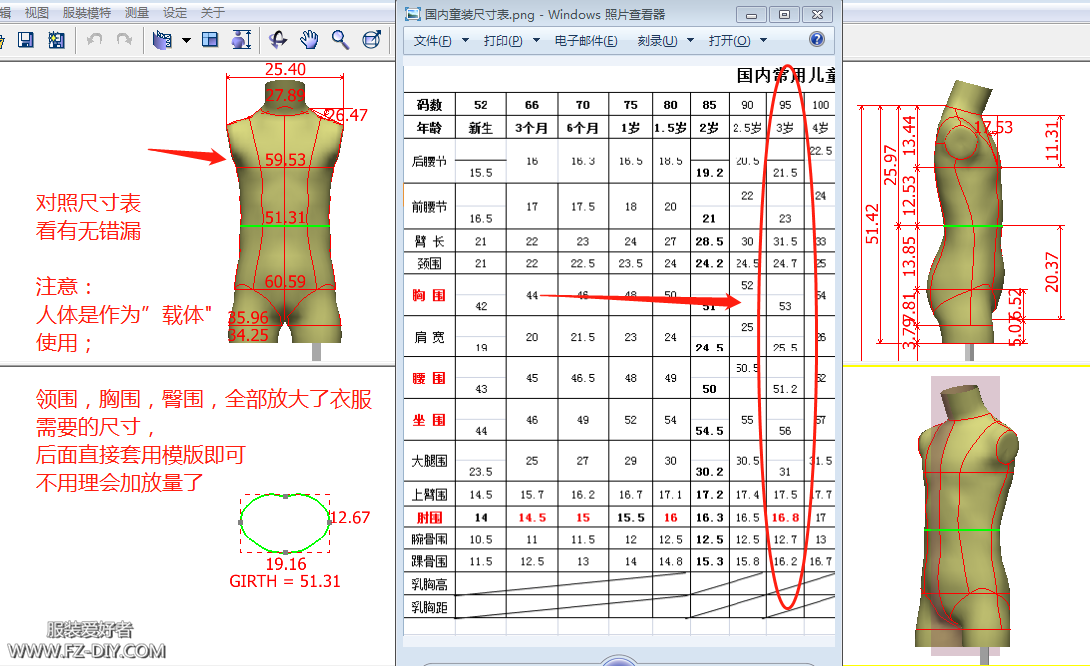This screenshot has width=1090, height=666.
Task: Click the side-view dimension 20.37
Action: [x=1051, y=272]
